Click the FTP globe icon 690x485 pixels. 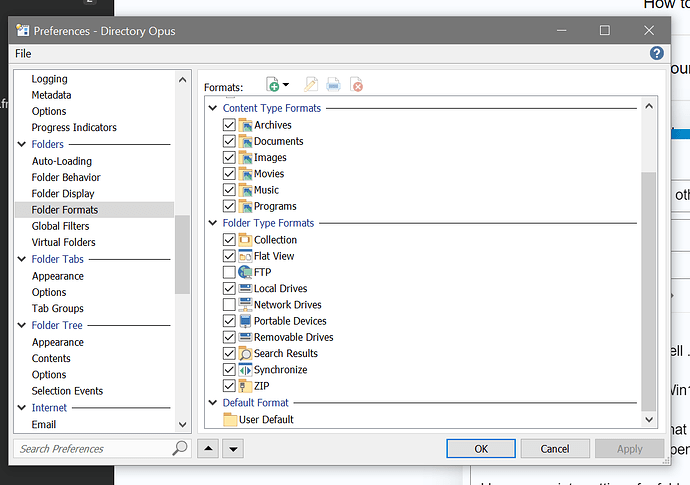[x=245, y=272]
